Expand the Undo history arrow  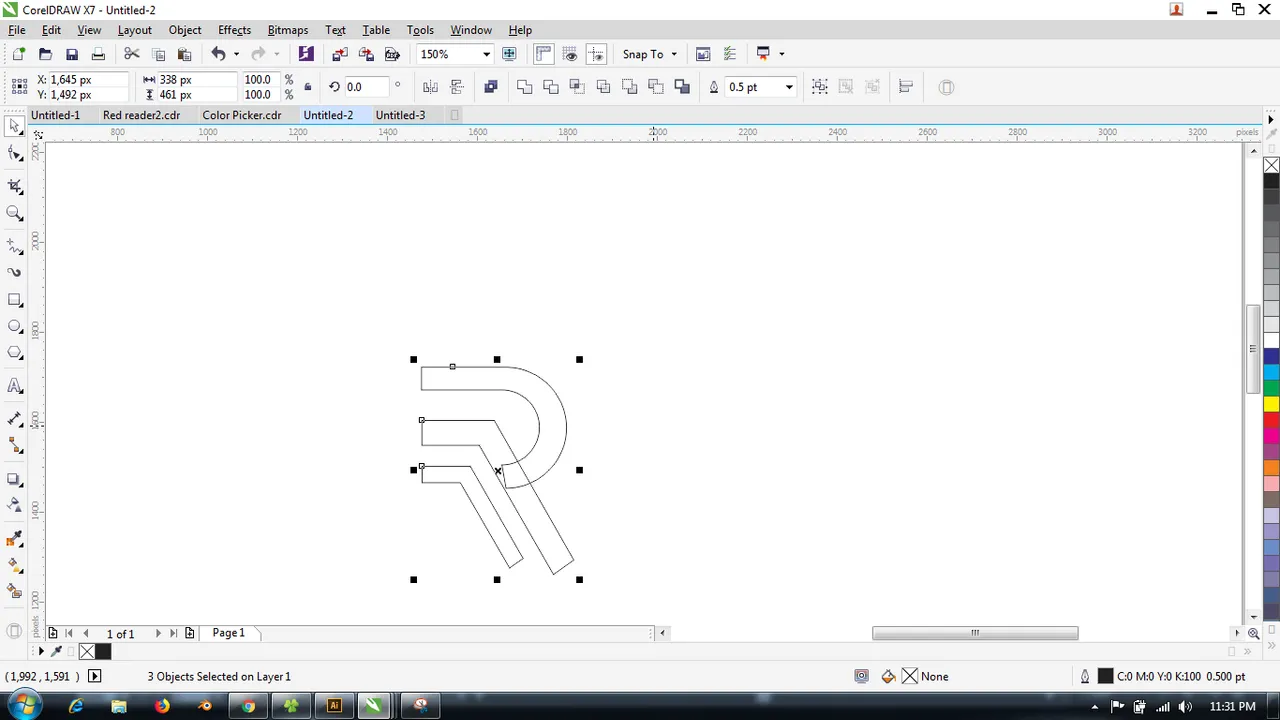(x=236, y=54)
